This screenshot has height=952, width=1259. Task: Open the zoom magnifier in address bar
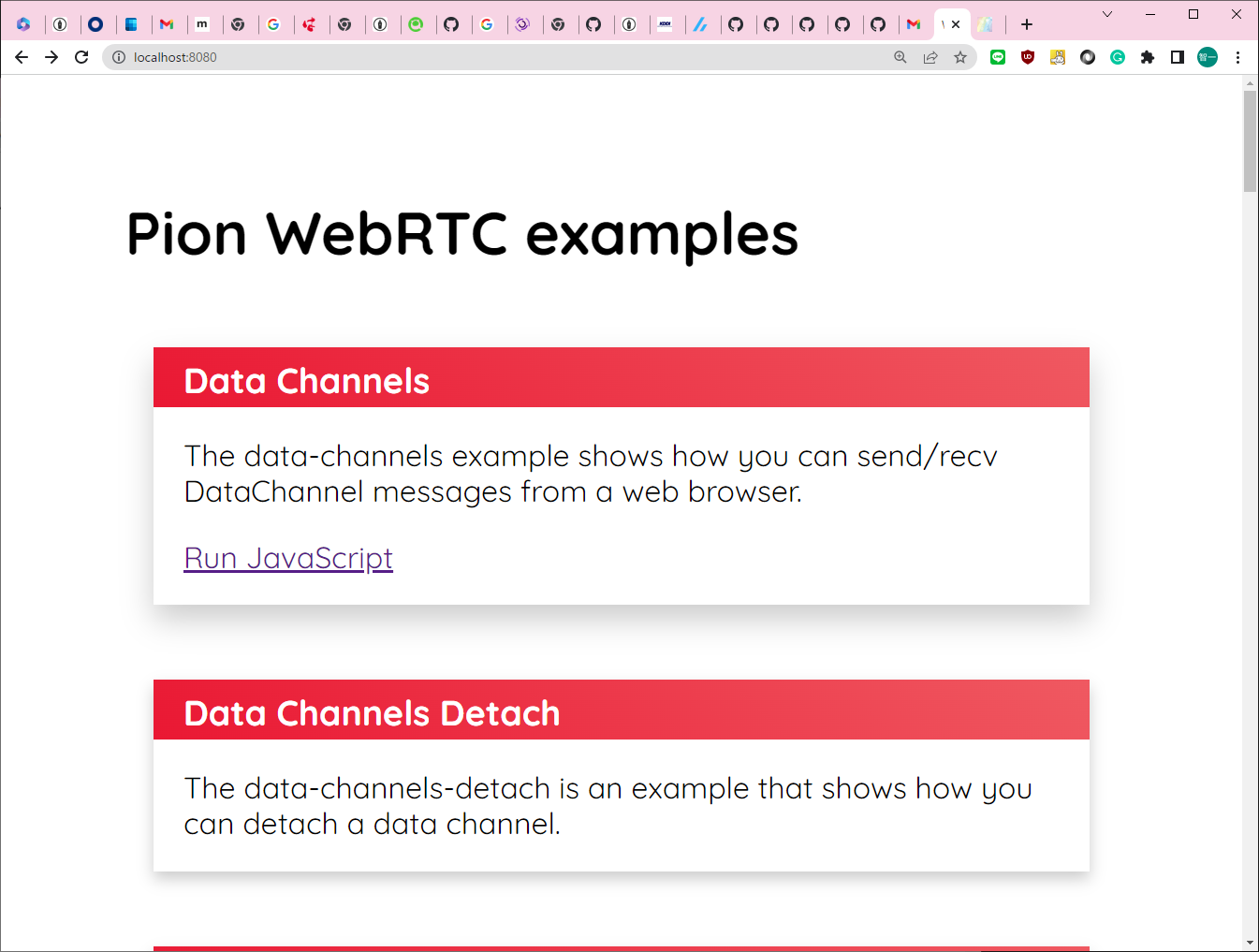click(900, 57)
